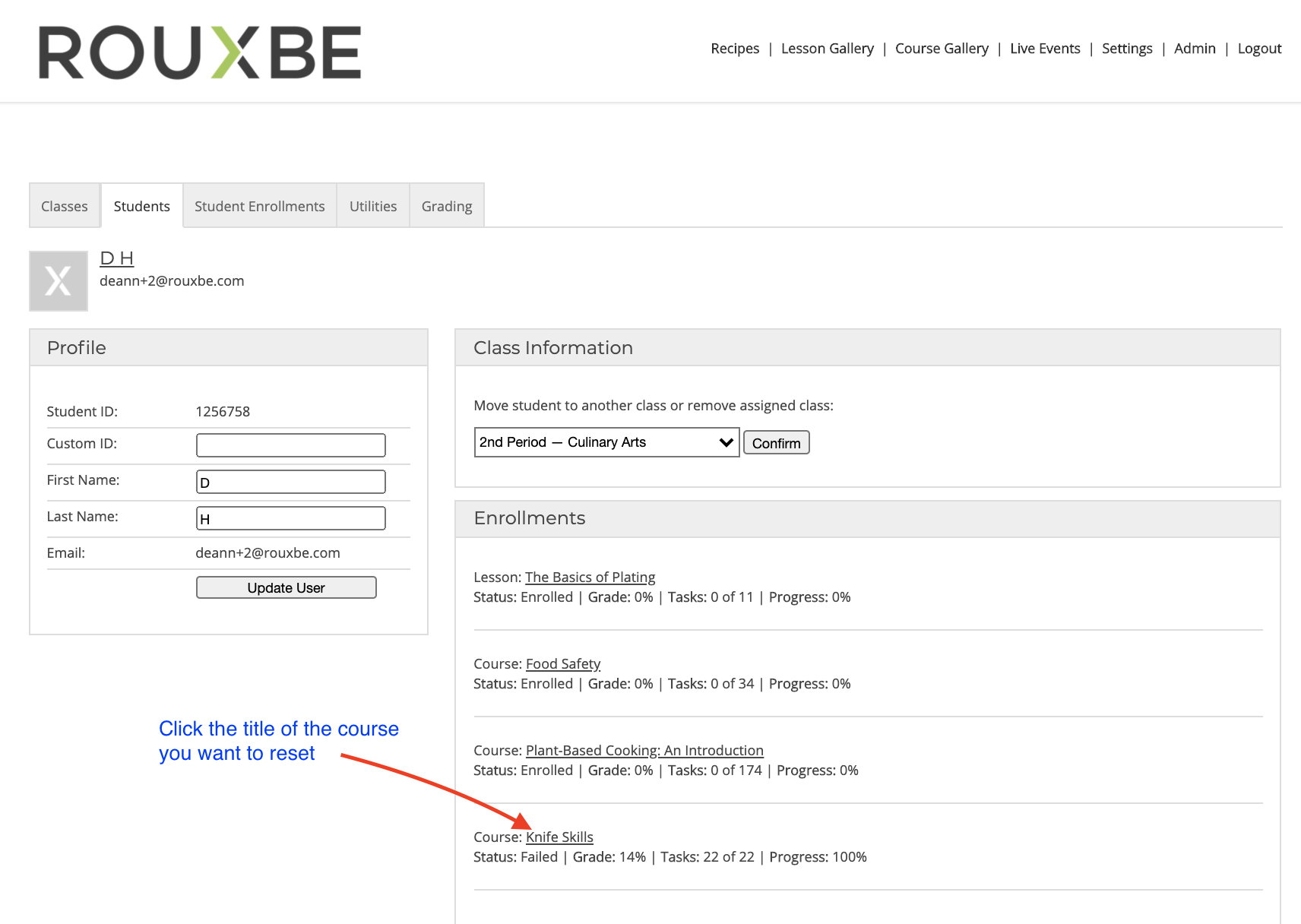Click into the First Name field
1301x924 pixels.
pos(291,482)
